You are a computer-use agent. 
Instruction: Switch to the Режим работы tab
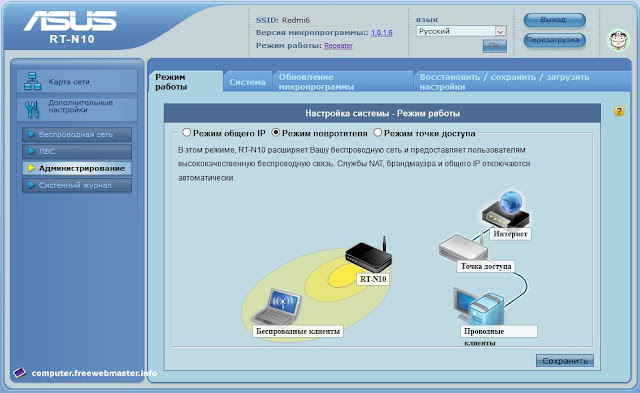point(186,82)
